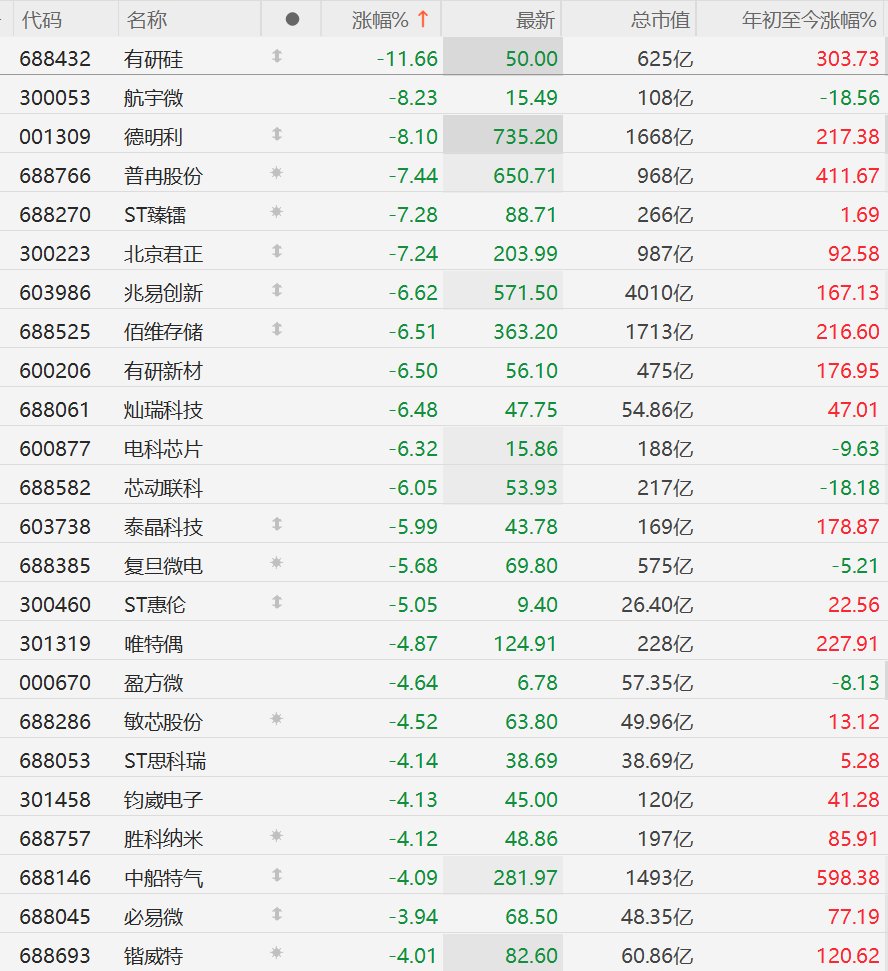The image size is (888, 971).
Task: Click the 203.99 latest price
Action: [x=526, y=254]
